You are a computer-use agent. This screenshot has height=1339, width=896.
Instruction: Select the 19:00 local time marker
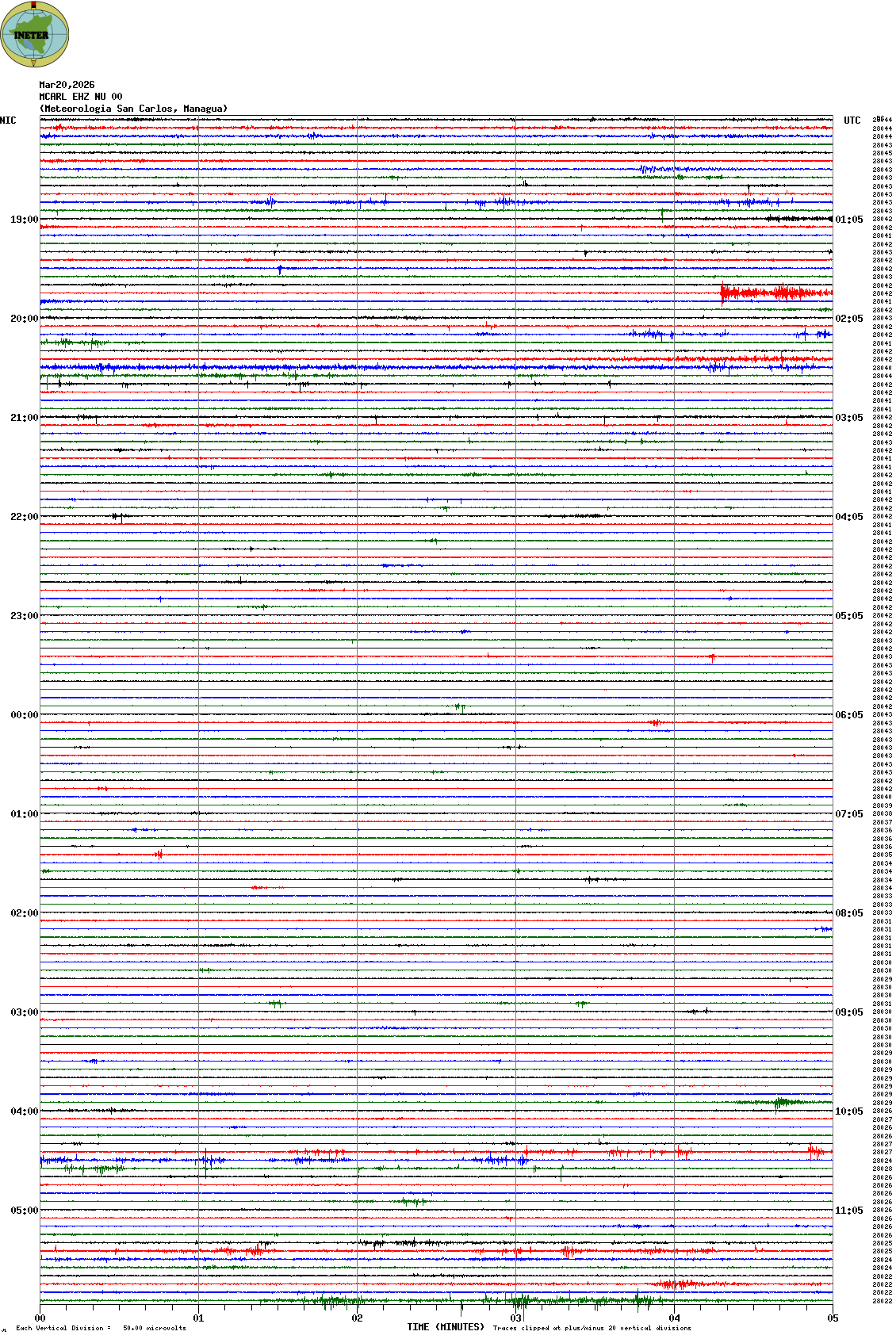tap(24, 220)
